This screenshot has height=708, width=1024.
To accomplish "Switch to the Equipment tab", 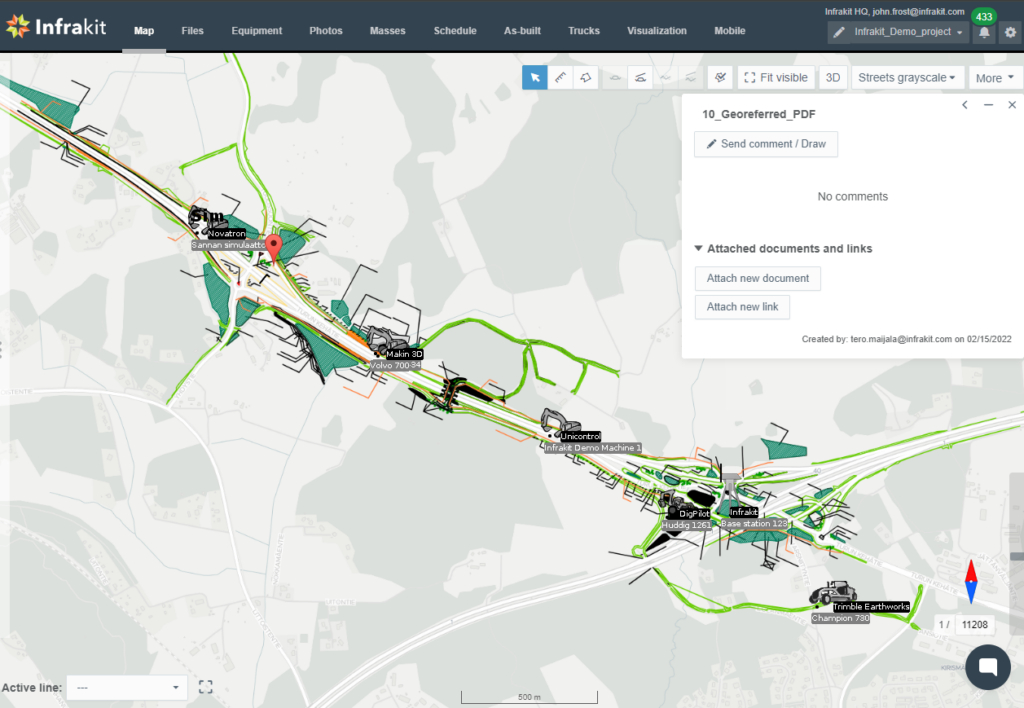I will (x=256, y=31).
